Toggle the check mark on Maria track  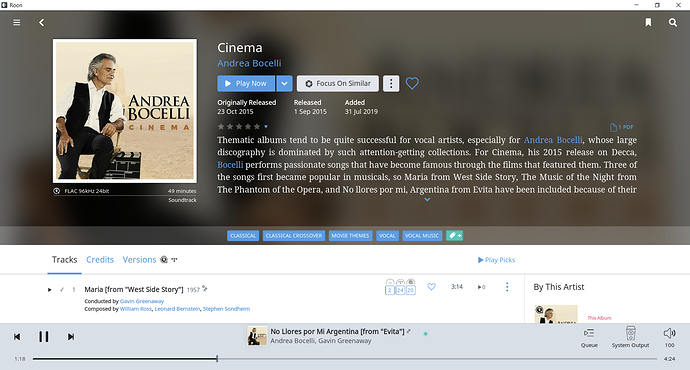[x=62, y=289]
